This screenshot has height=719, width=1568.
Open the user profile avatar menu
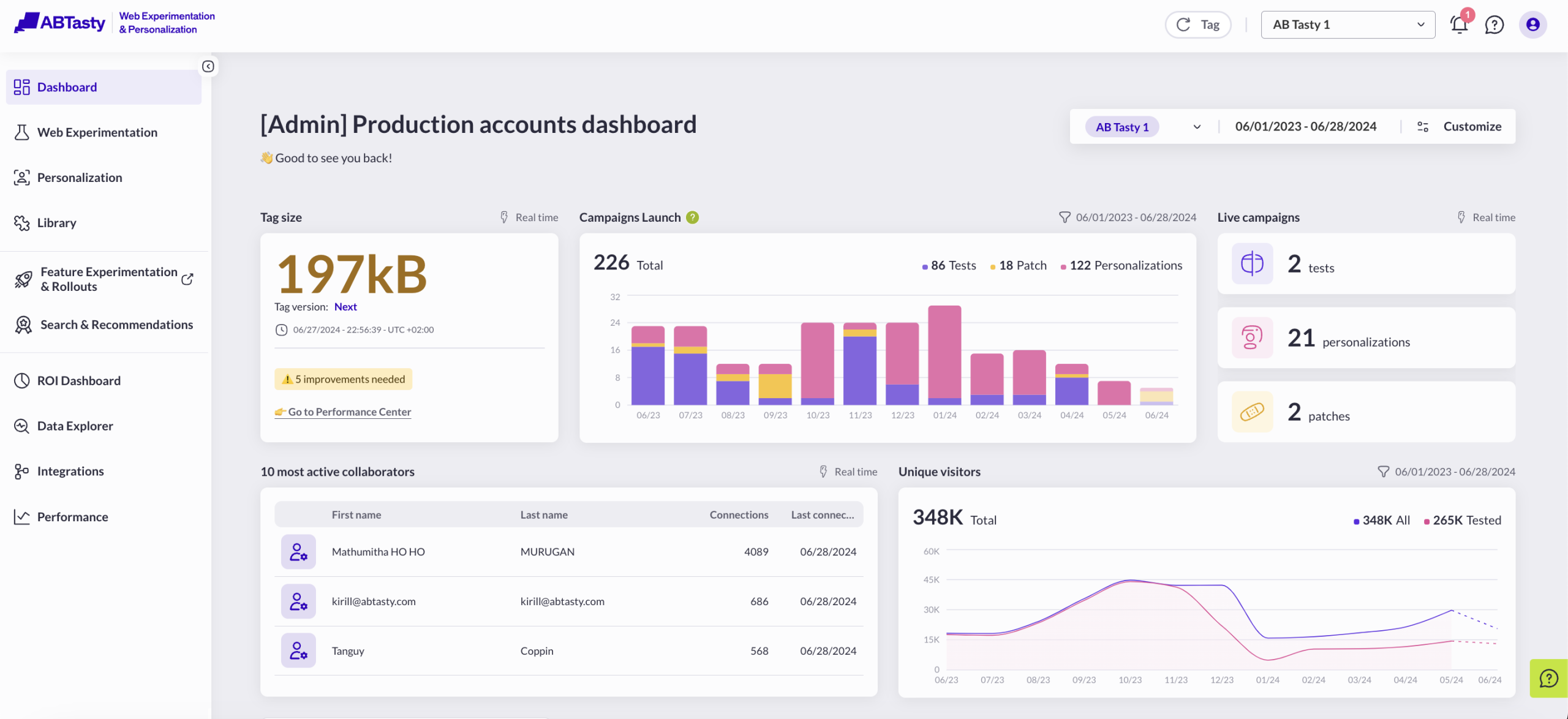[1532, 24]
